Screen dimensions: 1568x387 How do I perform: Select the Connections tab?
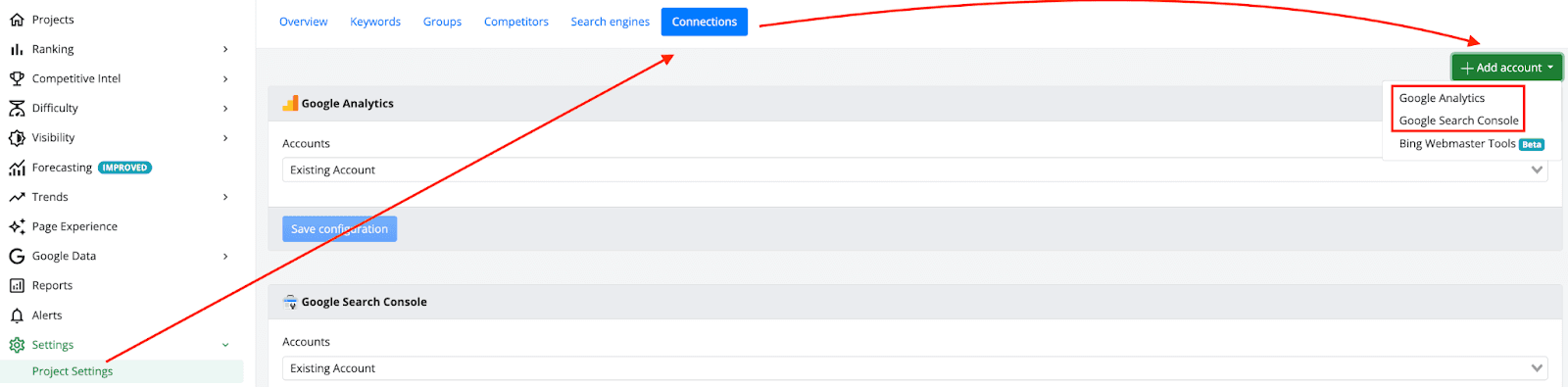704,22
